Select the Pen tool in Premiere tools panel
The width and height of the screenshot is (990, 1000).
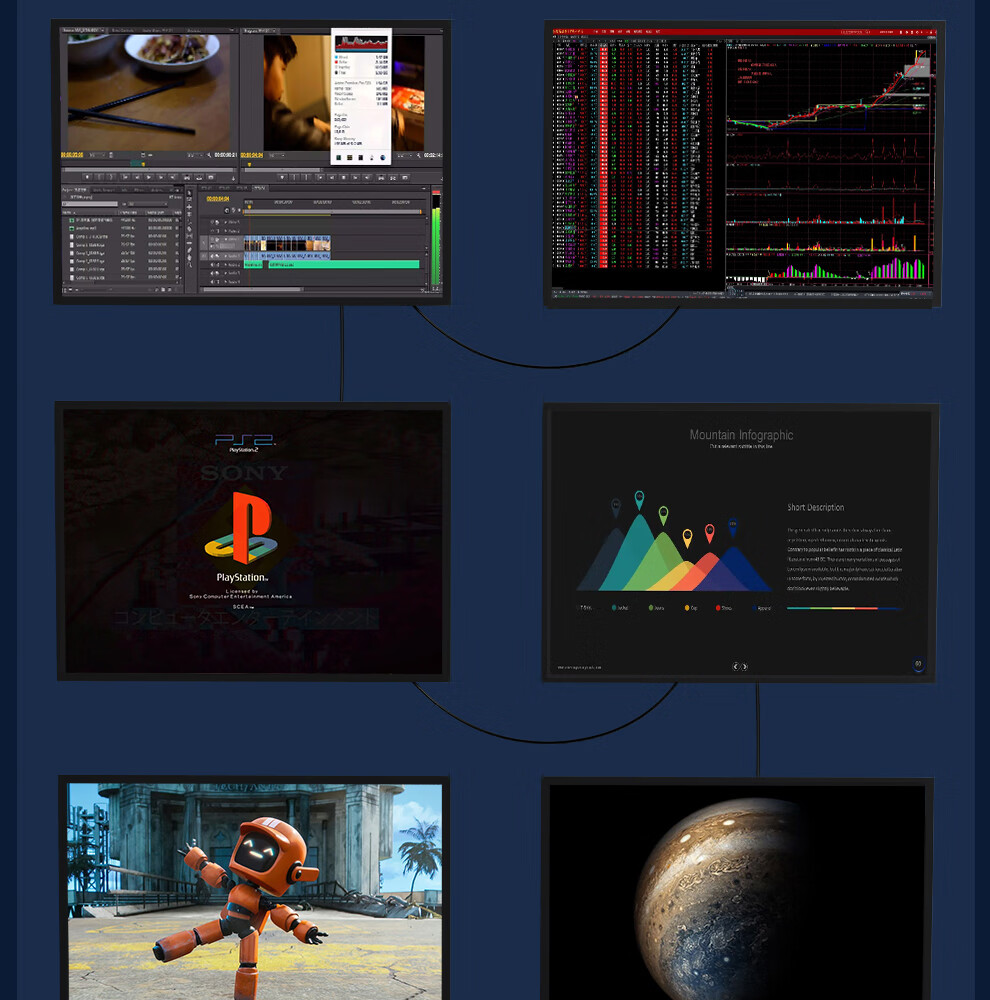189,250
